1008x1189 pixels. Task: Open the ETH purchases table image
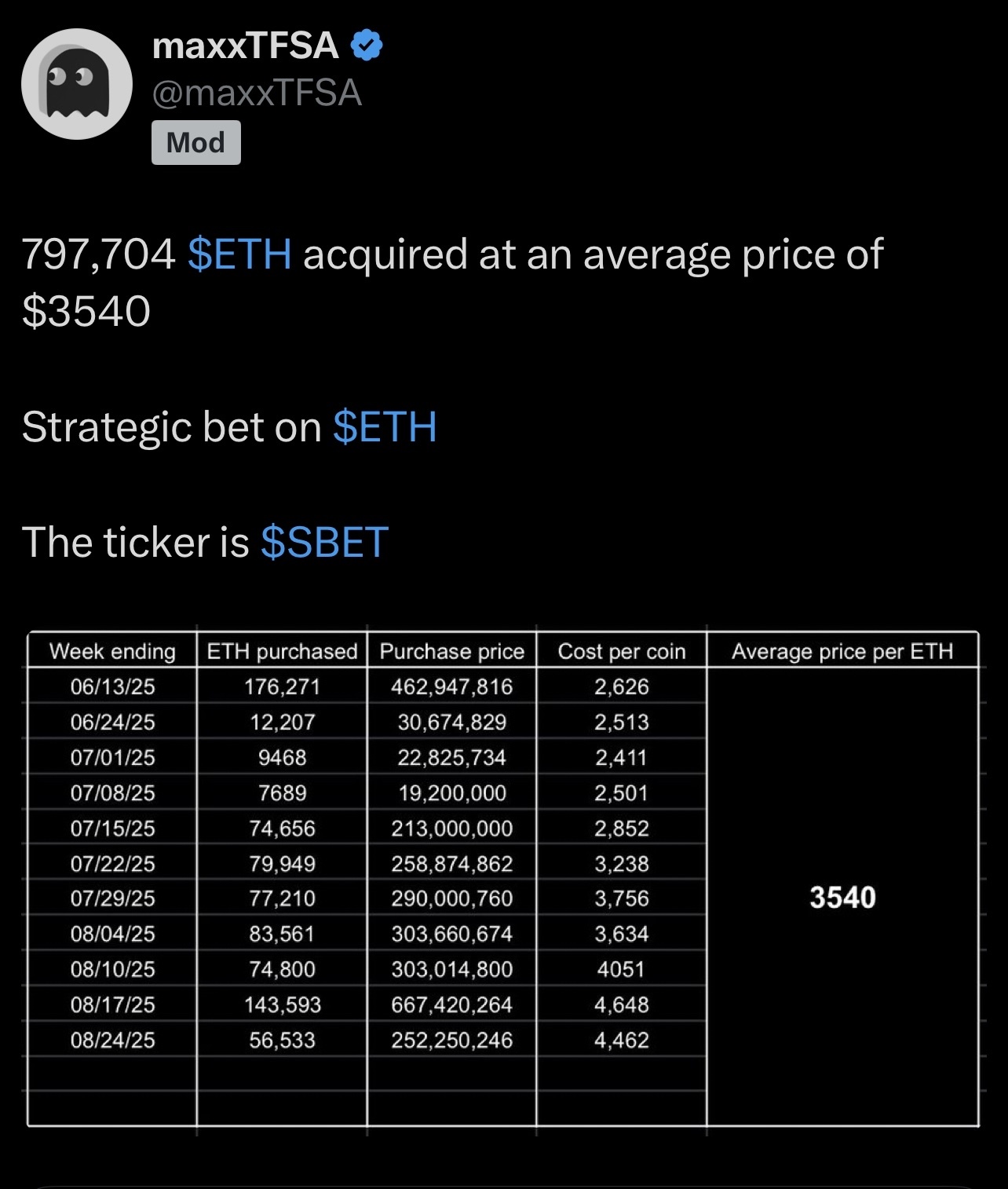click(503, 880)
